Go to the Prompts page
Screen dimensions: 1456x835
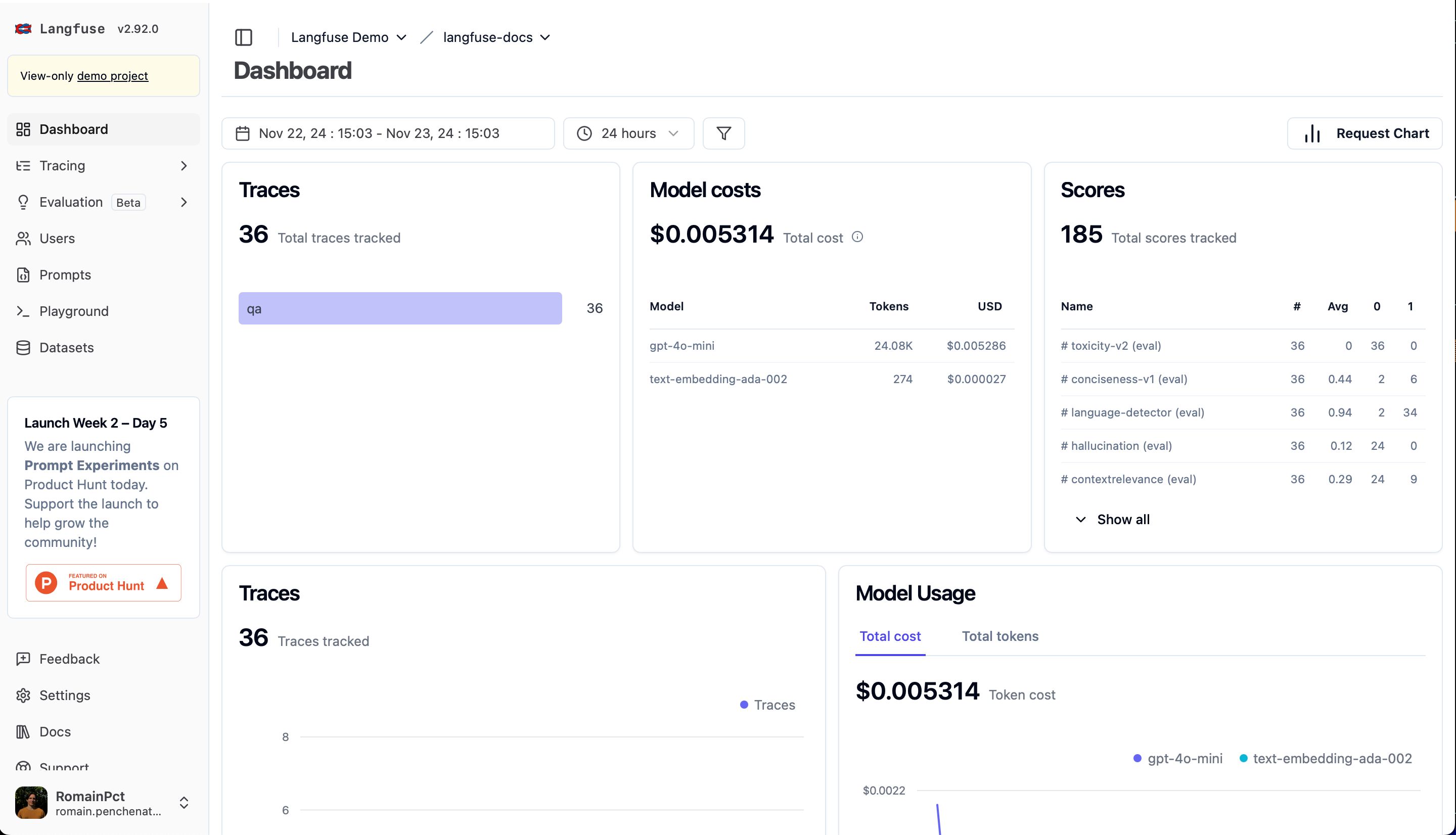pyautogui.click(x=104, y=274)
